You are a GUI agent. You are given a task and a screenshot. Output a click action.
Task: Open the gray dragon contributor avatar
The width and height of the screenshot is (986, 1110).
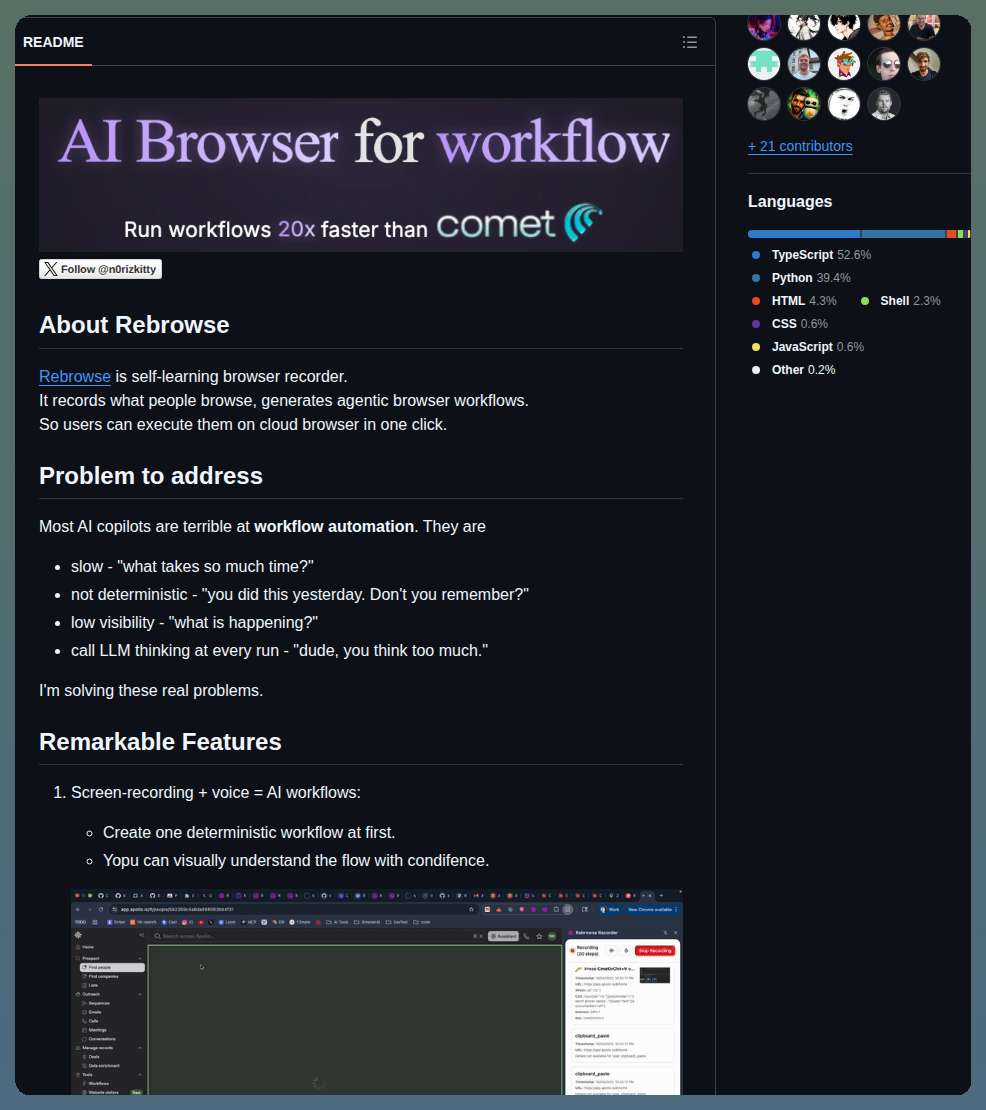pos(764,104)
